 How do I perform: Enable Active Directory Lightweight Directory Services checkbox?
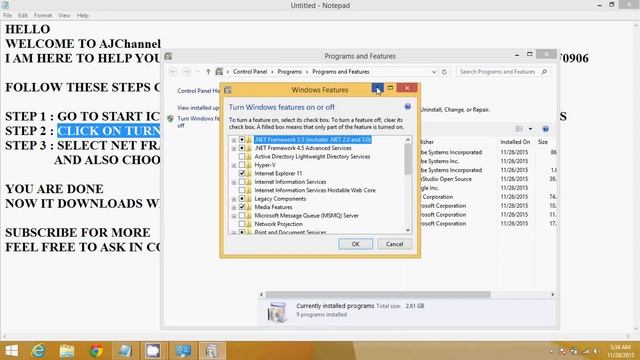click(242, 156)
